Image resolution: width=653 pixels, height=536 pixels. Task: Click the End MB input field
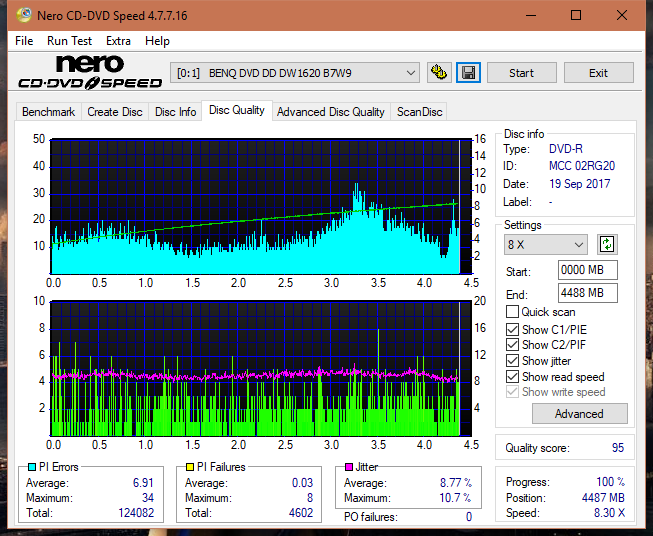587,293
